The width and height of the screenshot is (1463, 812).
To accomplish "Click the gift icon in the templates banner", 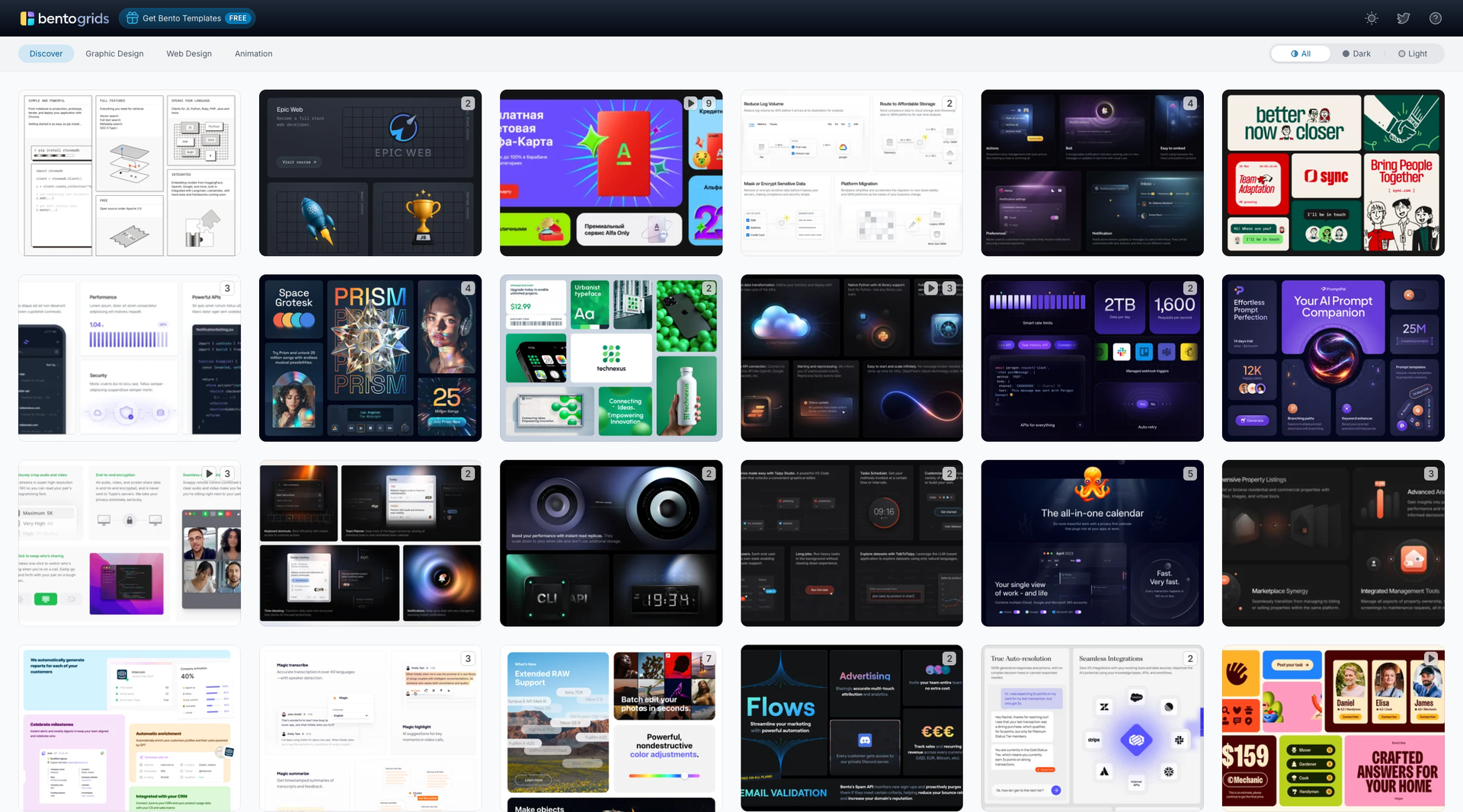I will point(131,18).
